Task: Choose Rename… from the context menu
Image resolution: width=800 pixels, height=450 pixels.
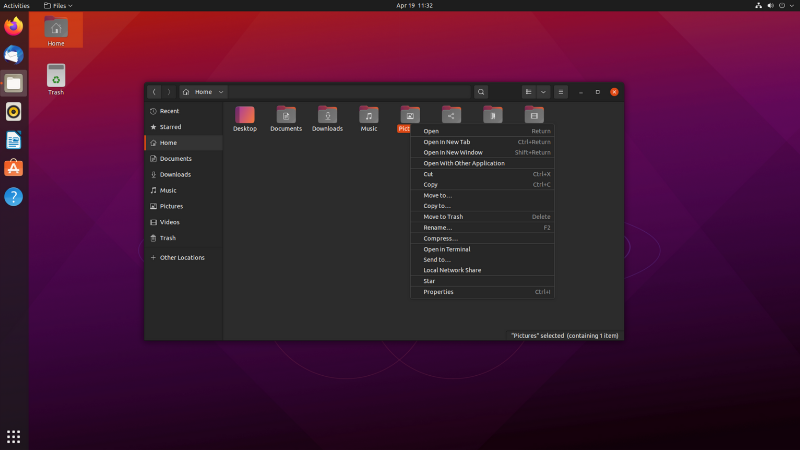Action: pyautogui.click(x=437, y=227)
